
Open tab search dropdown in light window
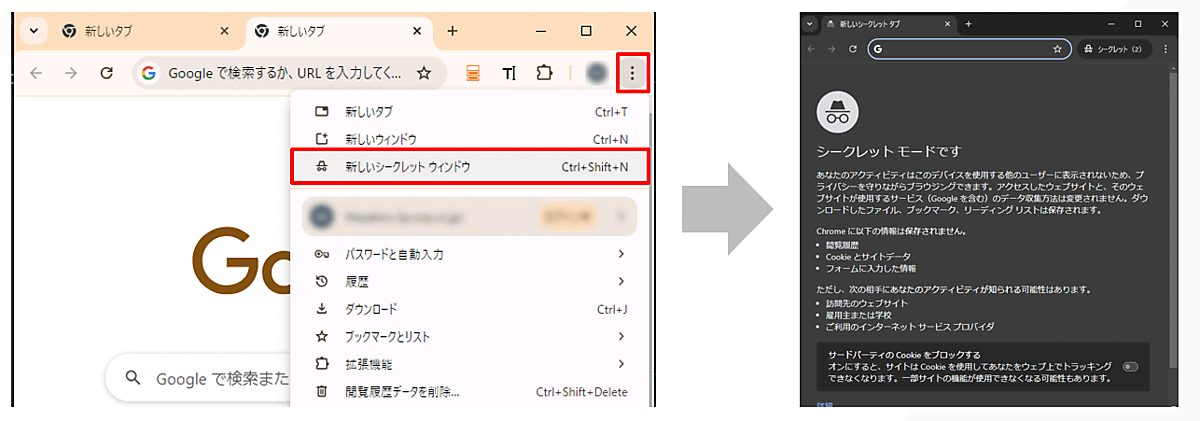point(34,31)
